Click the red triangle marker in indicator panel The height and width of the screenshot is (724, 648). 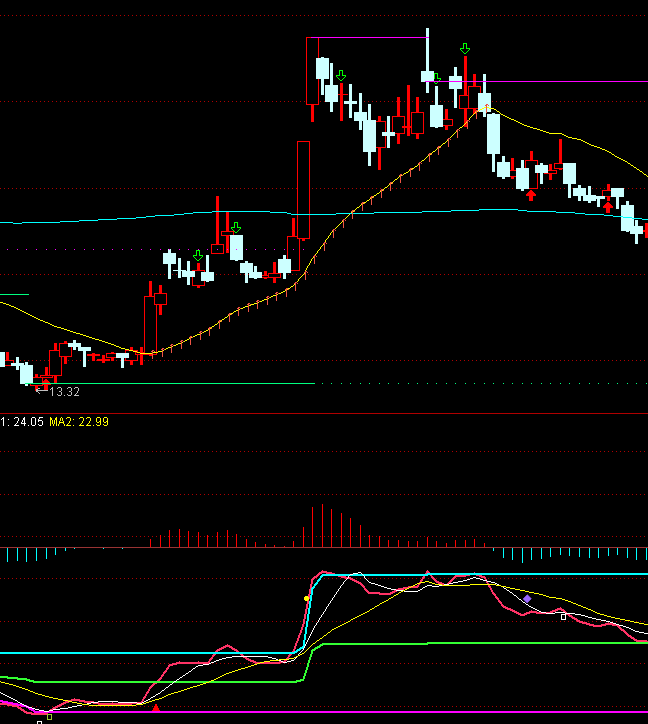[x=156, y=707]
